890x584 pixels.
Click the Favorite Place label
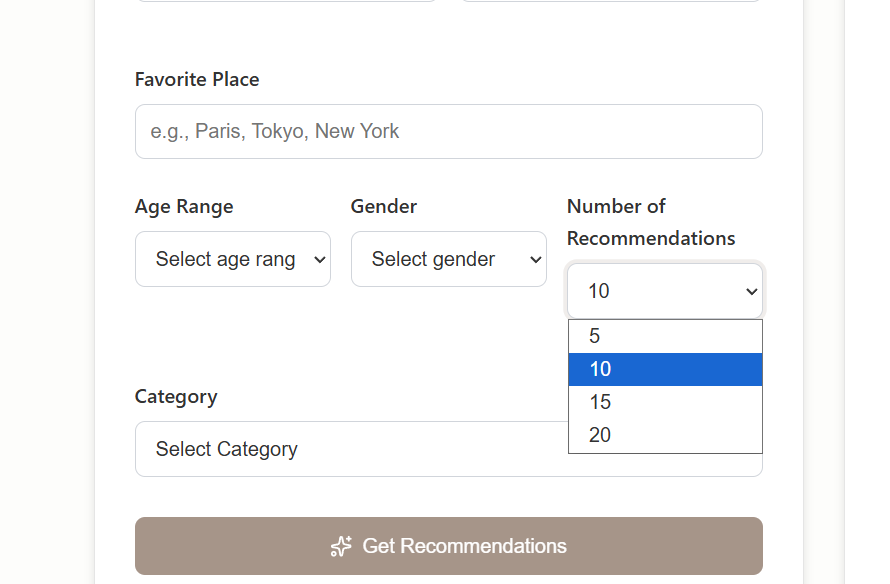tap(197, 79)
